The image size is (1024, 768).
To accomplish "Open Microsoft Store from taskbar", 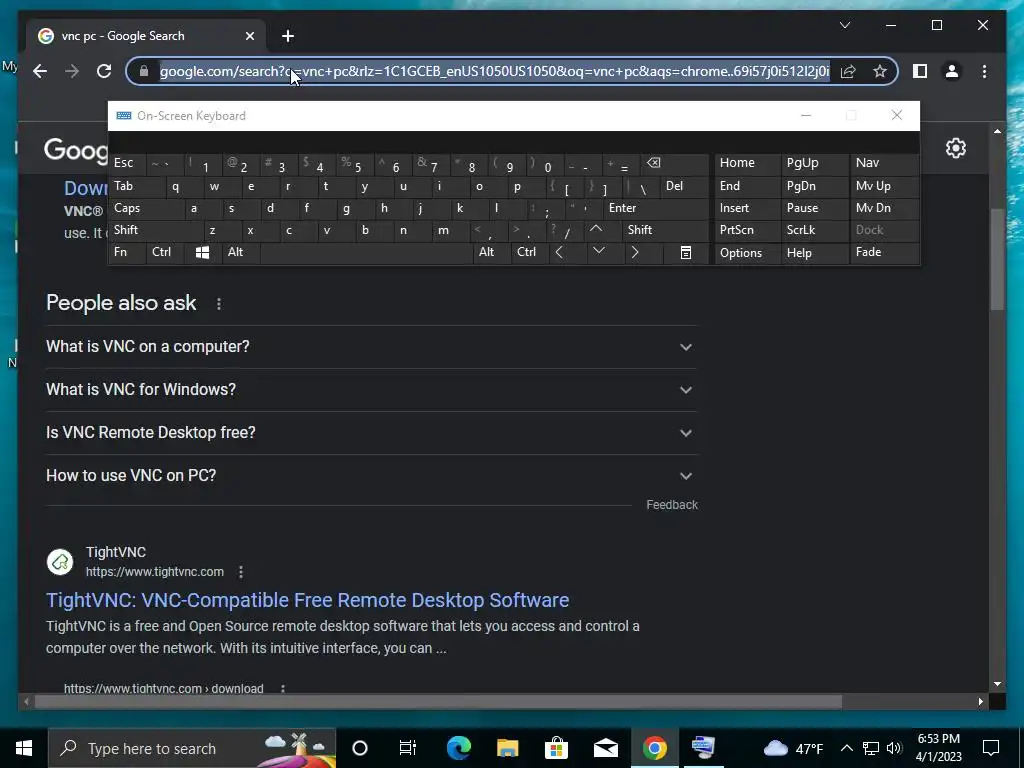I will click(x=556, y=748).
